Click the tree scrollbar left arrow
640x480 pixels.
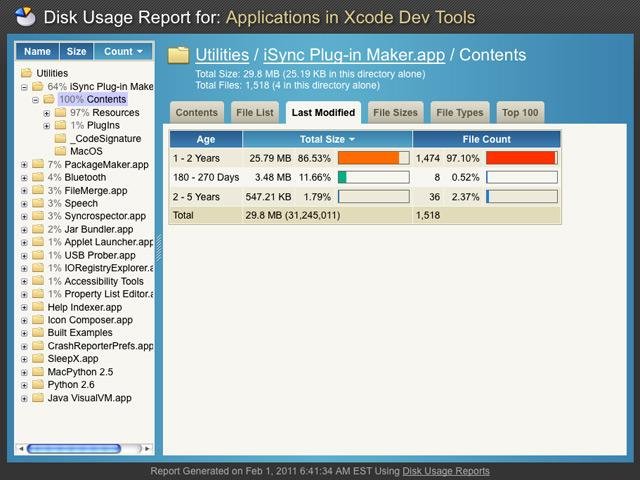(x=21, y=449)
